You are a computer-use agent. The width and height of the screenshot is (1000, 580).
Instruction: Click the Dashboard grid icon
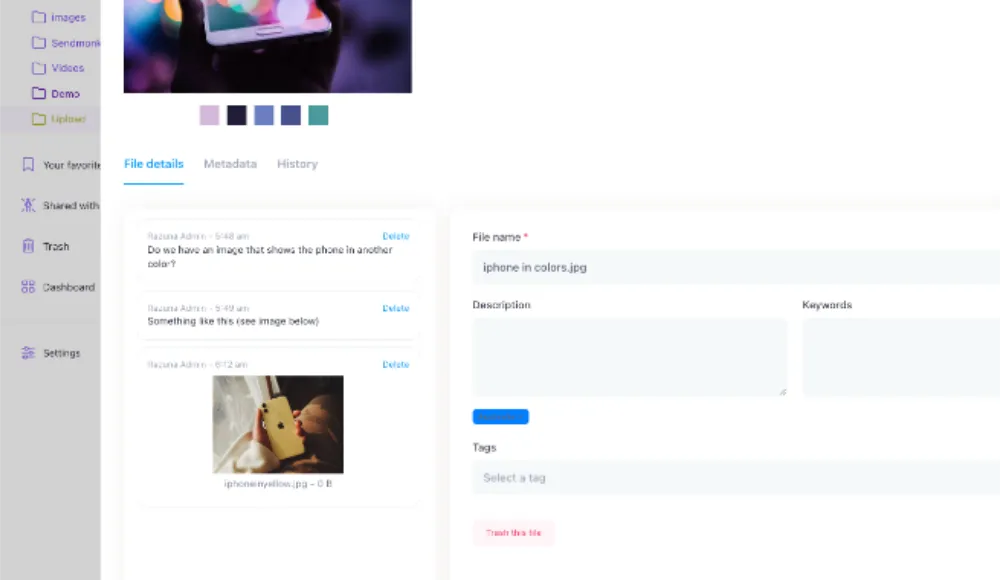point(28,287)
